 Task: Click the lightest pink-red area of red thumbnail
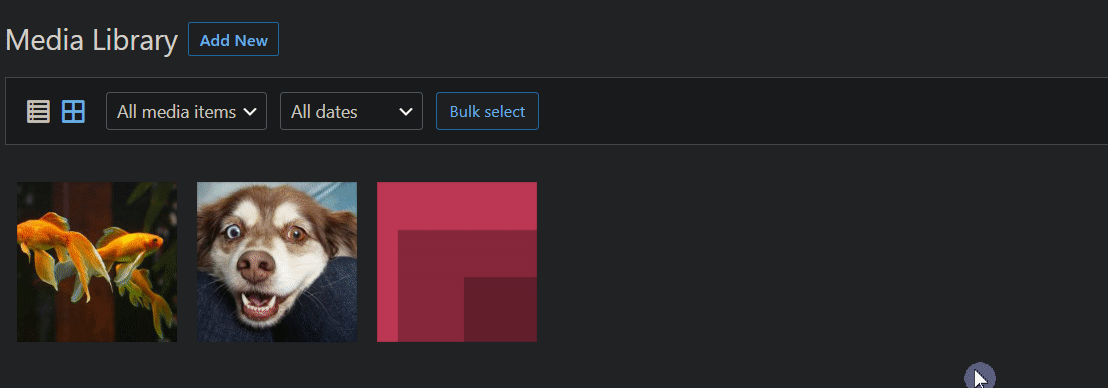coord(456,206)
